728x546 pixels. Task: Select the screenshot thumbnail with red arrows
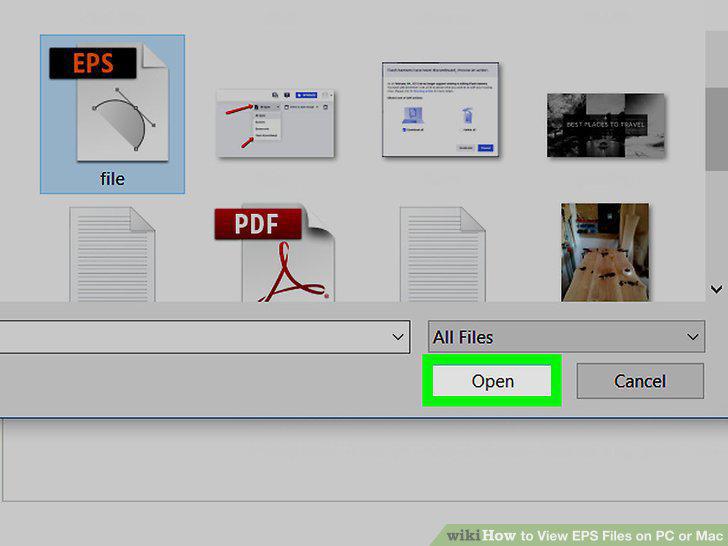(275, 124)
